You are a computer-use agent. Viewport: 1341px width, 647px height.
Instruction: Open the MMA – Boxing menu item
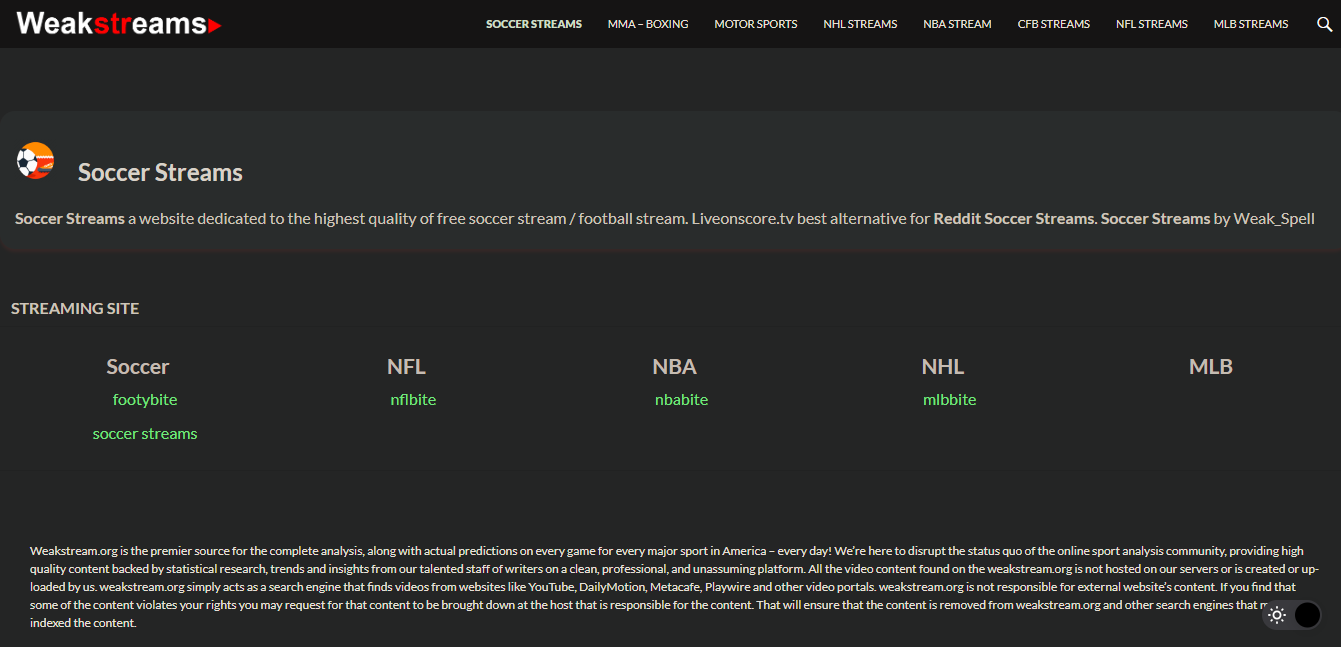[648, 24]
